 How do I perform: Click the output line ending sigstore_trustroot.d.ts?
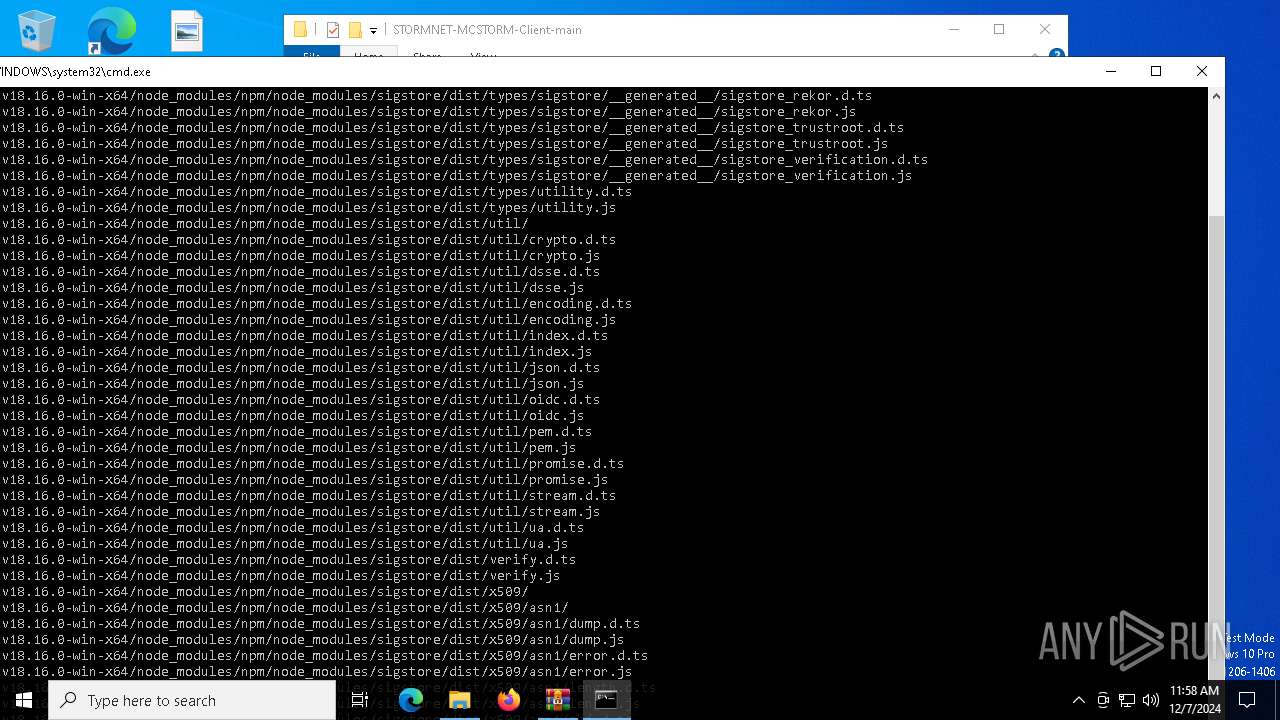tap(452, 128)
